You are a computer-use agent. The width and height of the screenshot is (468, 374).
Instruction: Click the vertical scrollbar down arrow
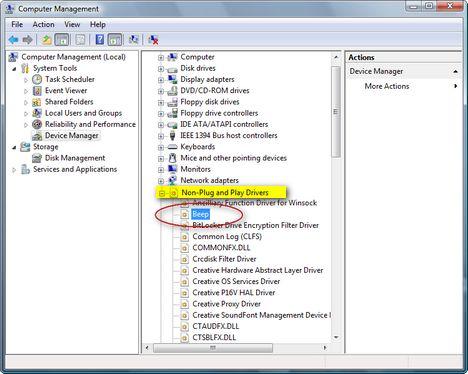point(336,337)
